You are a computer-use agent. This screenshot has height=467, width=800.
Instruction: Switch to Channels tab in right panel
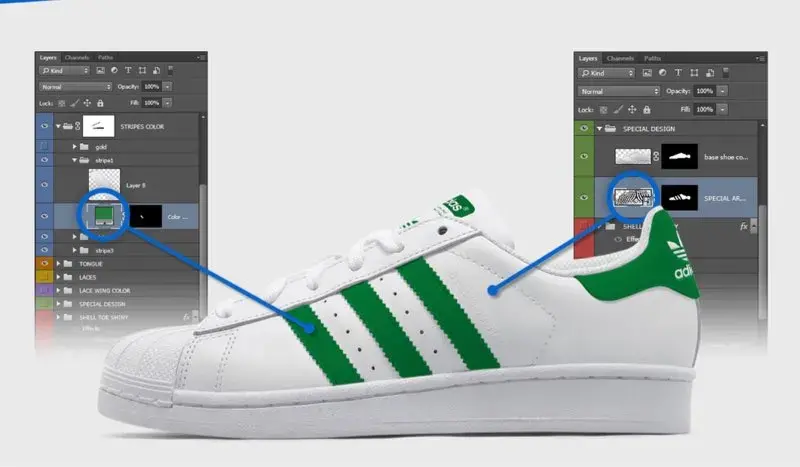620,59
